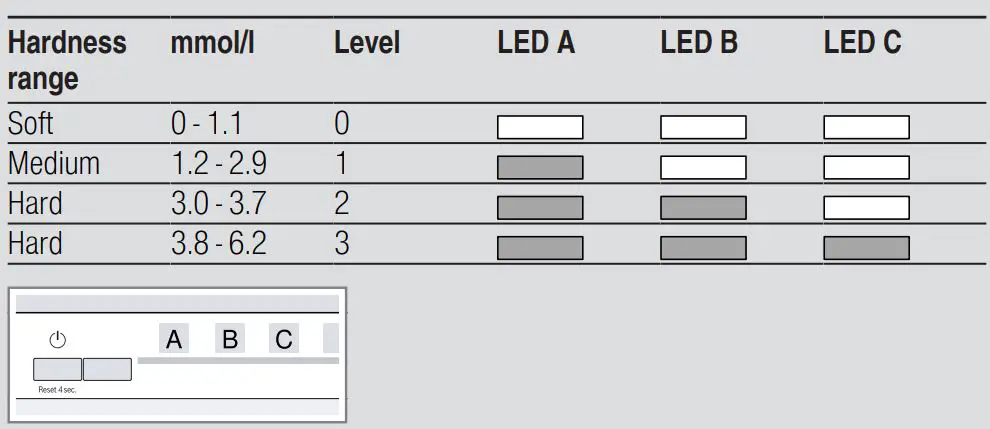Click LED B box for Medium row
The height and width of the screenshot is (429, 990).
point(703,167)
